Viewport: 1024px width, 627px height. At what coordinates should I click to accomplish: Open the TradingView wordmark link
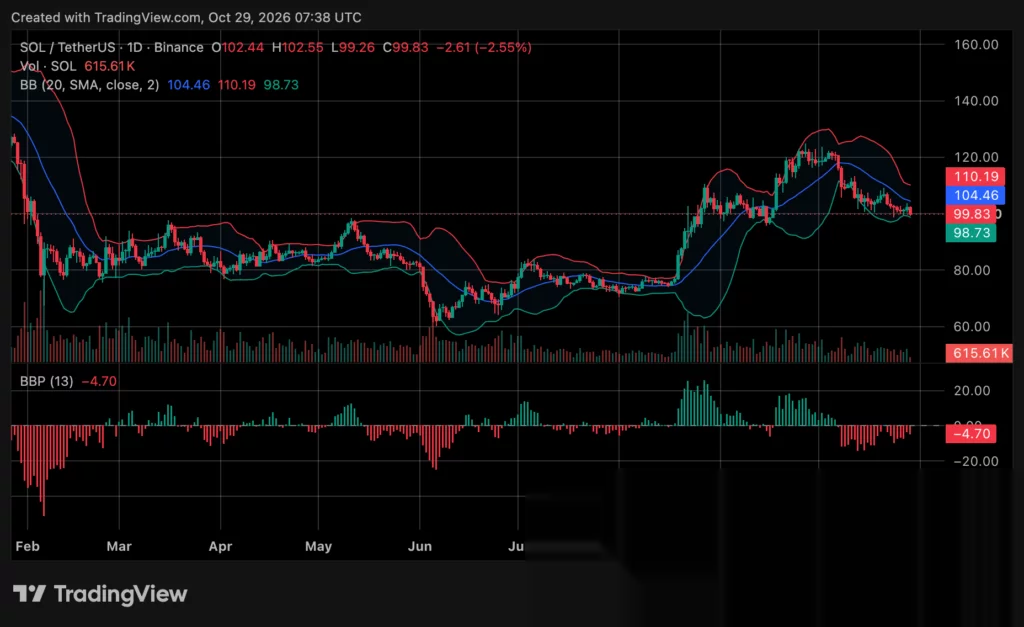tap(121, 594)
